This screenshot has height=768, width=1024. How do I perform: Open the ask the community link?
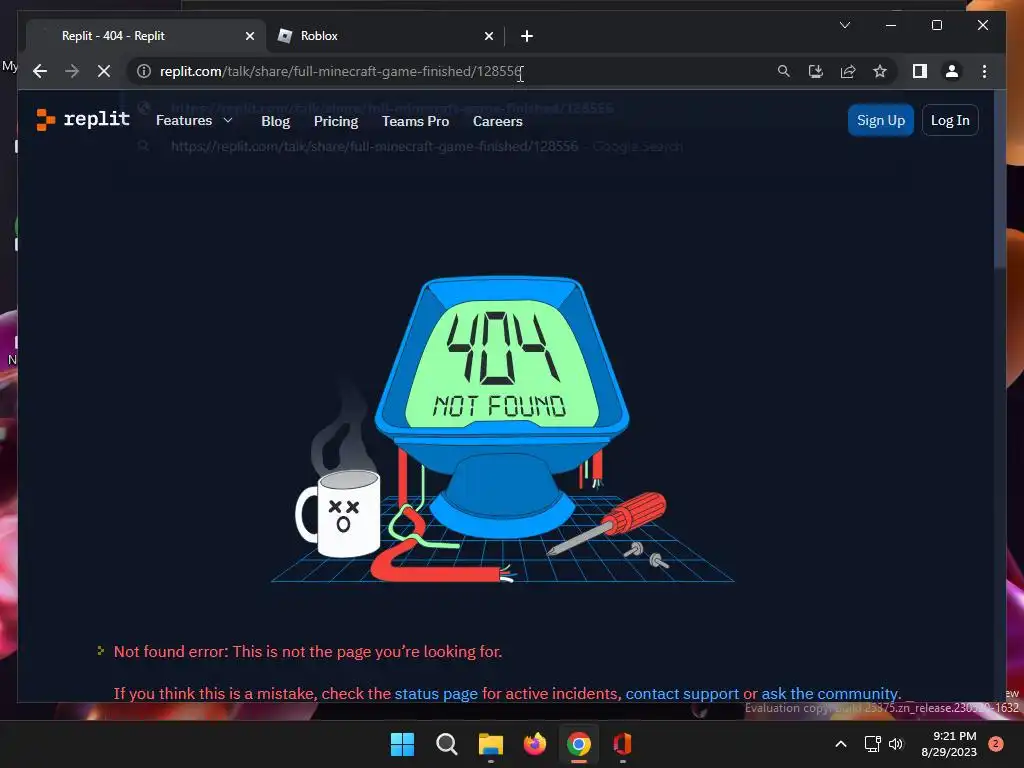pos(829,694)
